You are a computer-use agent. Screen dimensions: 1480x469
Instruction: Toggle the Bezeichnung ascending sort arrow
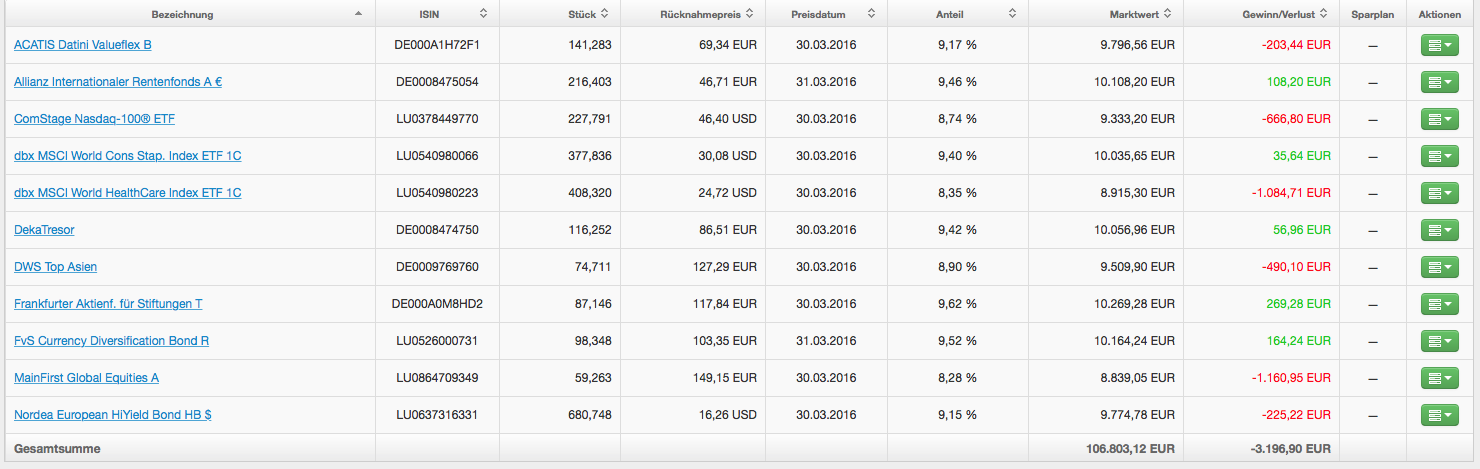click(x=358, y=14)
